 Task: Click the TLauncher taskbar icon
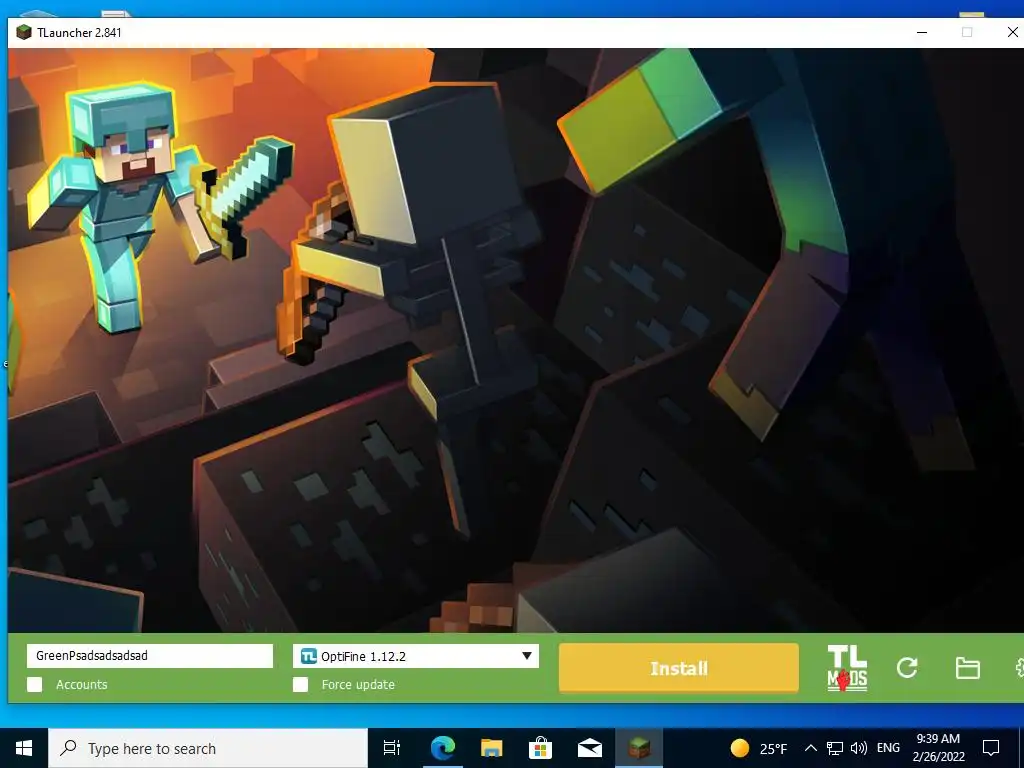639,748
